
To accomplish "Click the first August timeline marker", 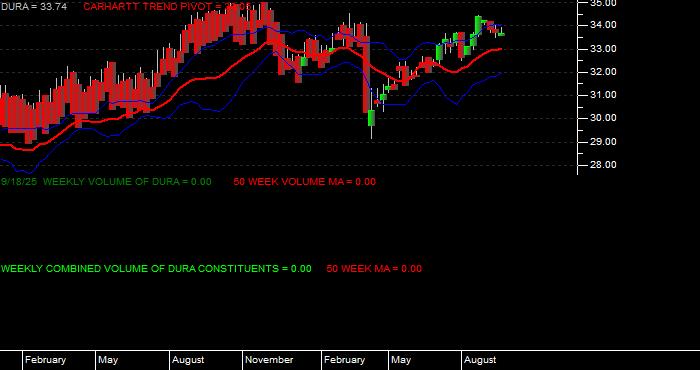I will (x=188, y=360).
